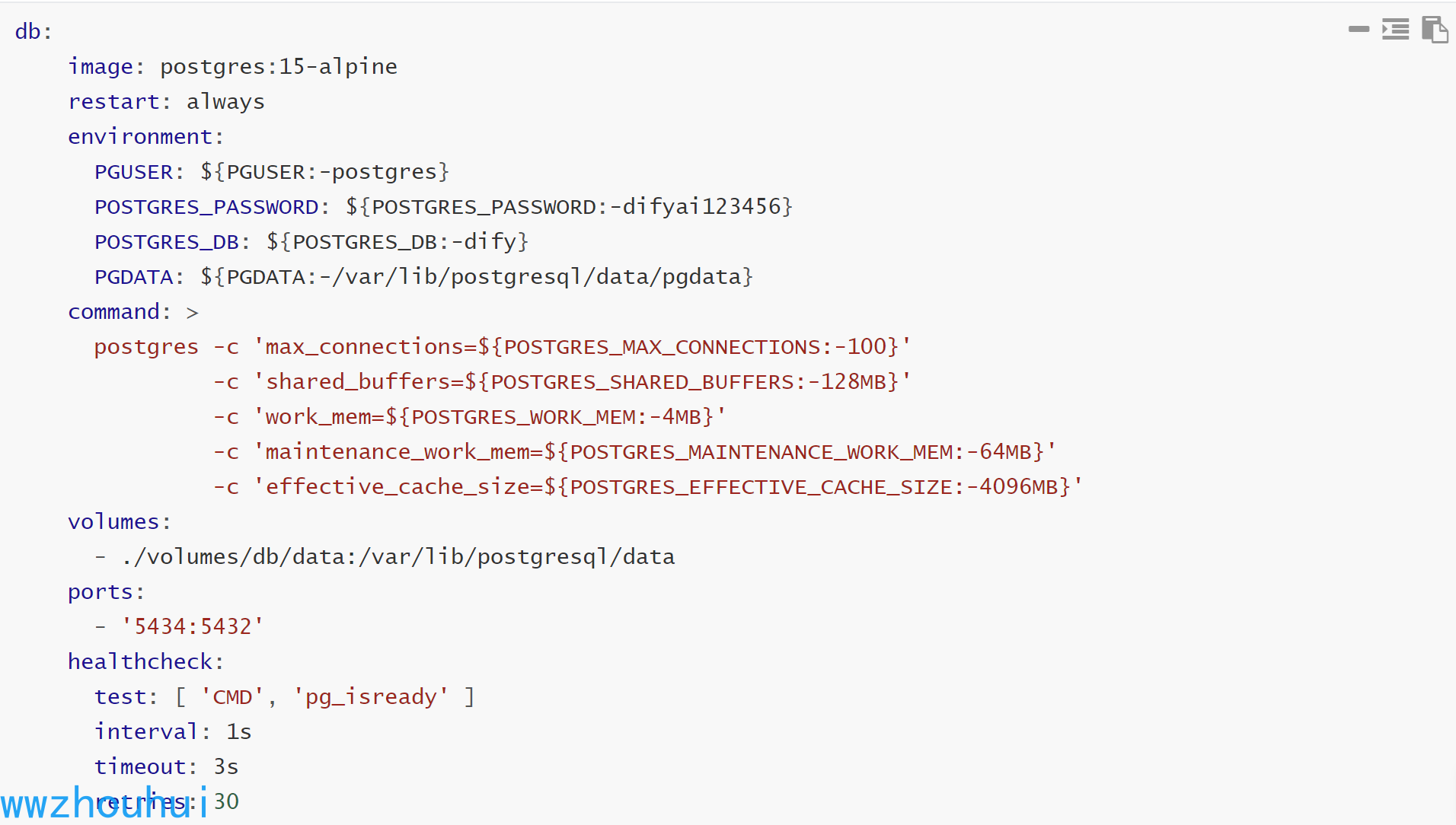1456x825 pixels.
Task: Click the indent lines icon in toolbar
Action: 1395,30
